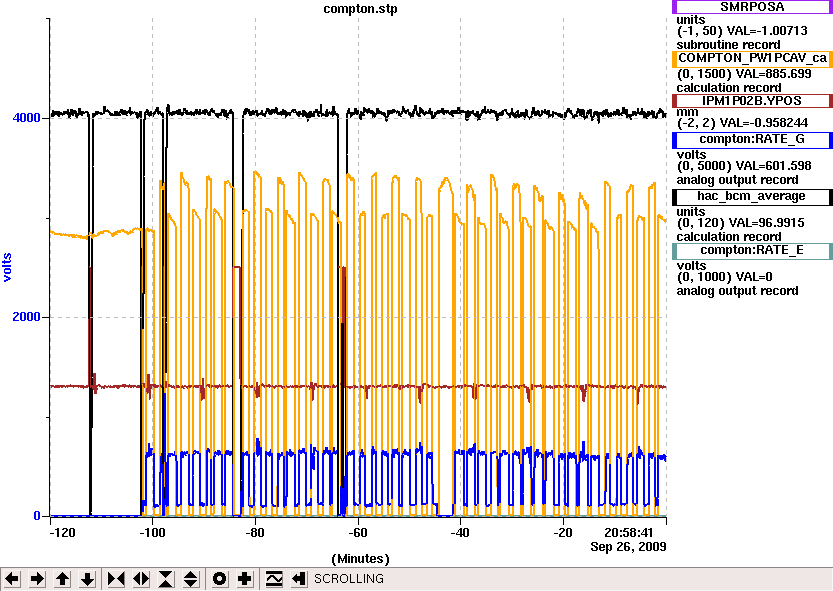This screenshot has height=591, width=833.
Task: Pan the plot right with the right arrow
Action: [37, 579]
